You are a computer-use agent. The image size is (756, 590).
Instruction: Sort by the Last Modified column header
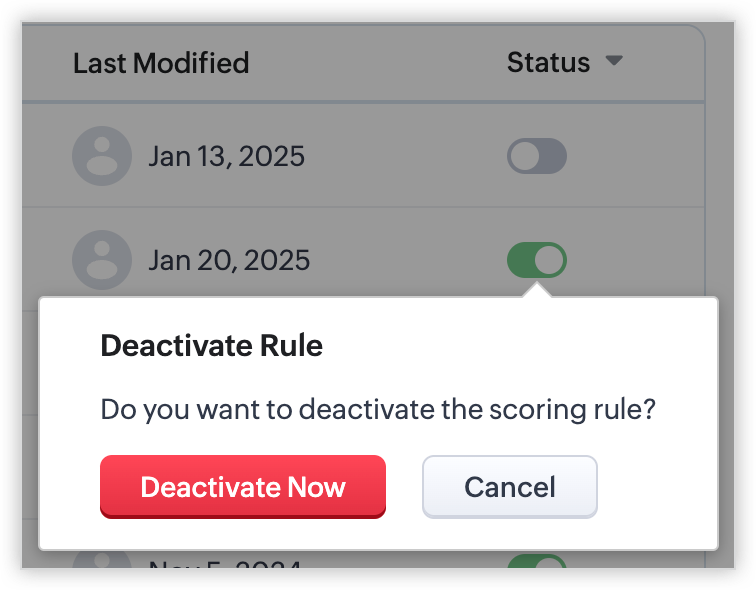pyautogui.click(x=161, y=63)
